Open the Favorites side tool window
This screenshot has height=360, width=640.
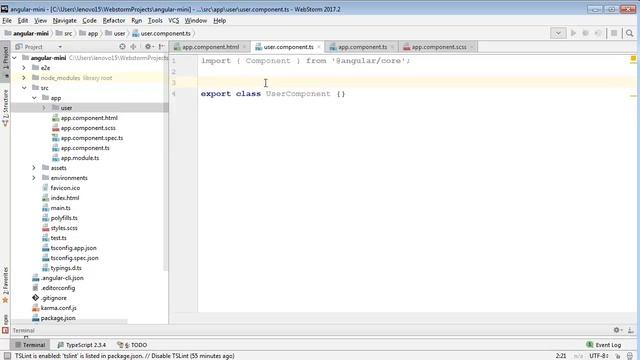point(5,285)
